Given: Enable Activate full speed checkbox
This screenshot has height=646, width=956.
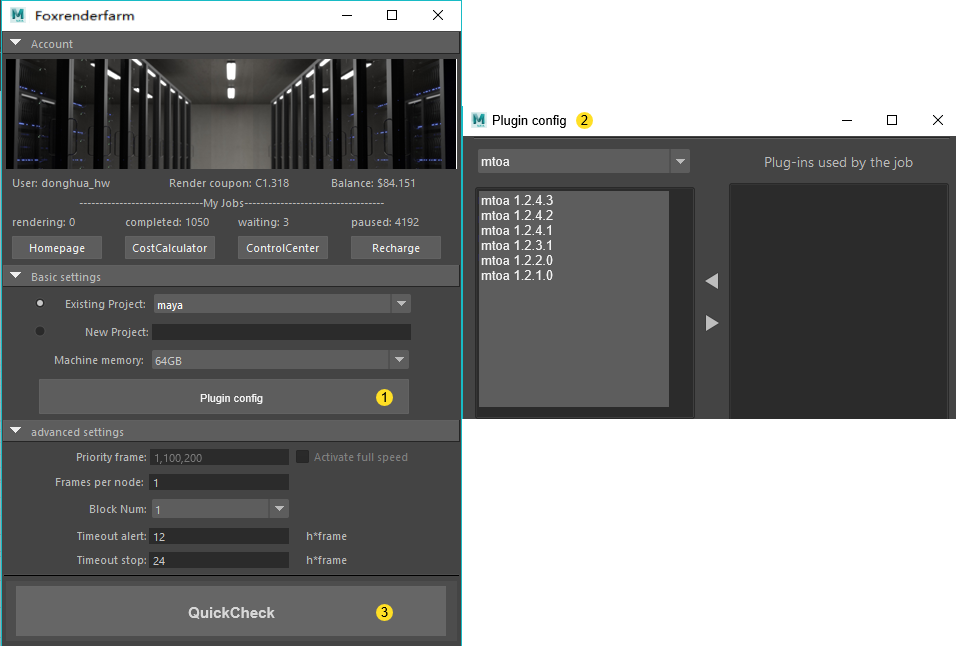Looking at the screenshot, I should [302, 456].
